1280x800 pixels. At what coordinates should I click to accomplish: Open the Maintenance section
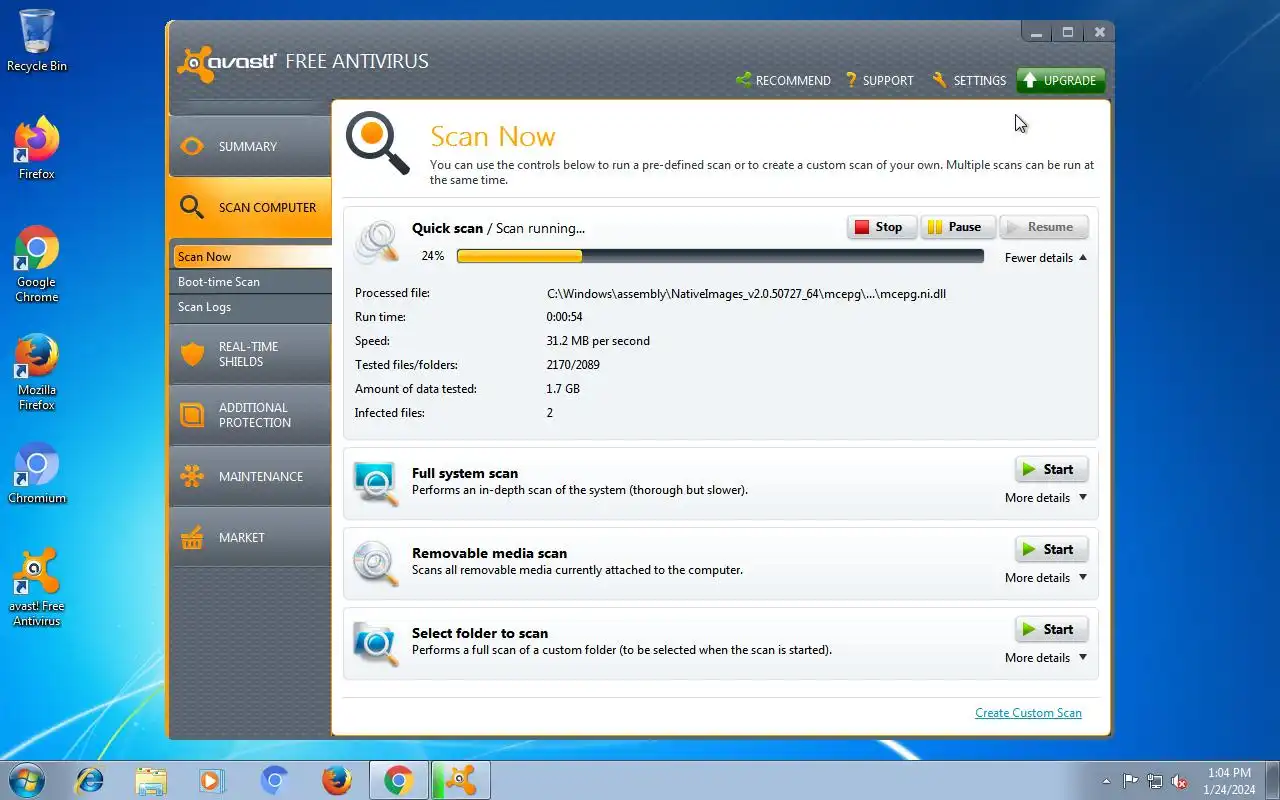(x=250, y=476)
